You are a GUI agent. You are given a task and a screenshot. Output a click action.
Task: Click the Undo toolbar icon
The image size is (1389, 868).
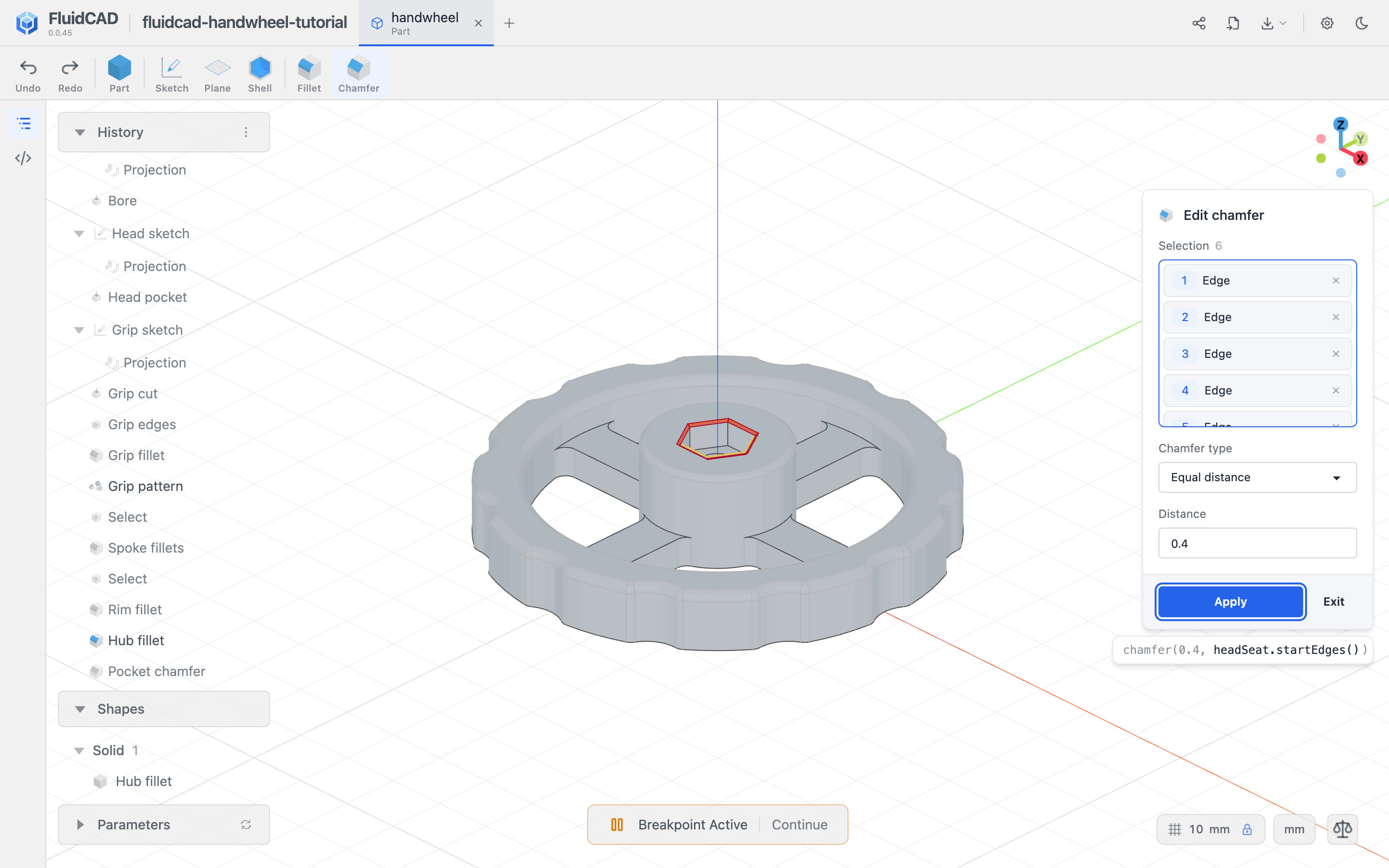[x=27, y=75]
